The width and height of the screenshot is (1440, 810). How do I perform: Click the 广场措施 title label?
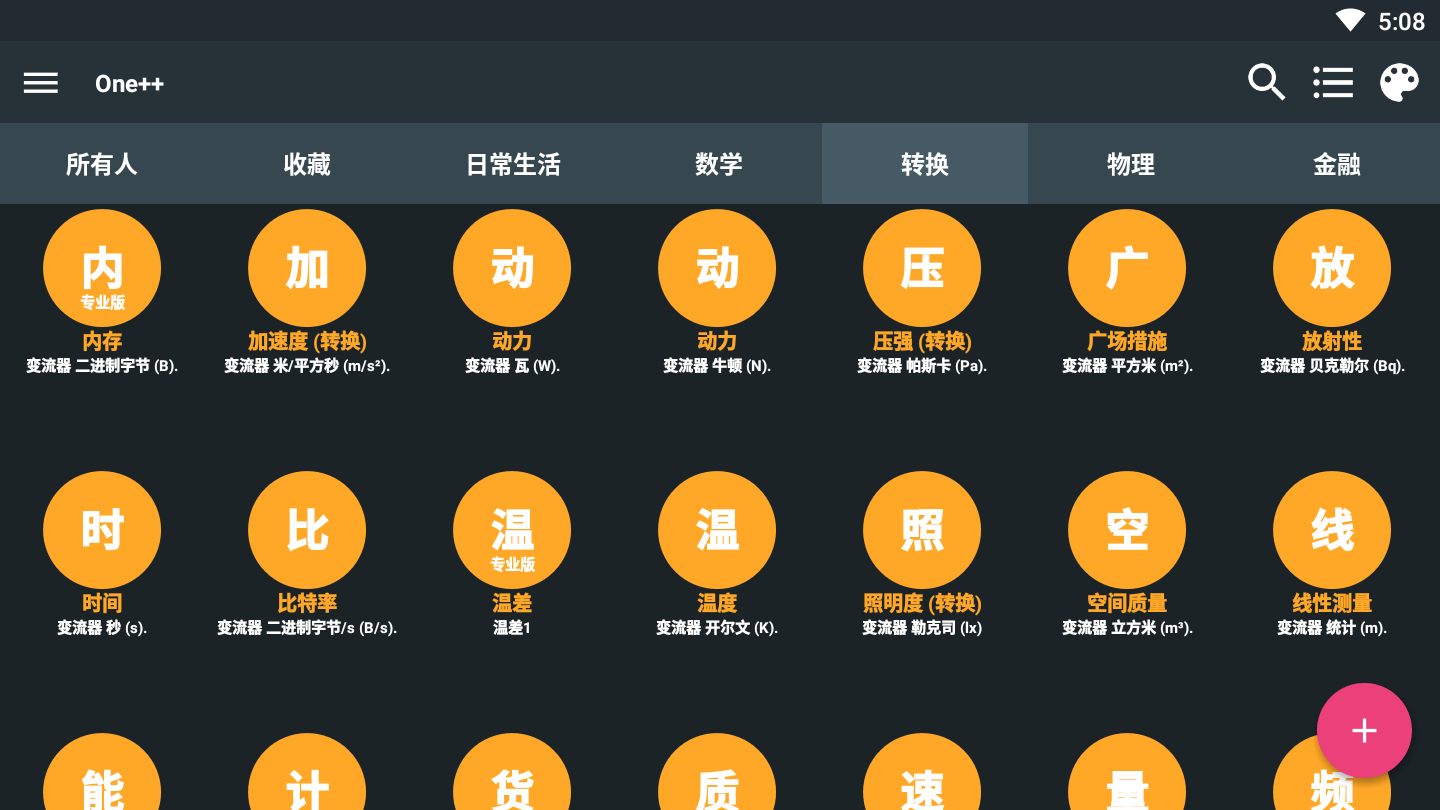[x=1127, y=342]
